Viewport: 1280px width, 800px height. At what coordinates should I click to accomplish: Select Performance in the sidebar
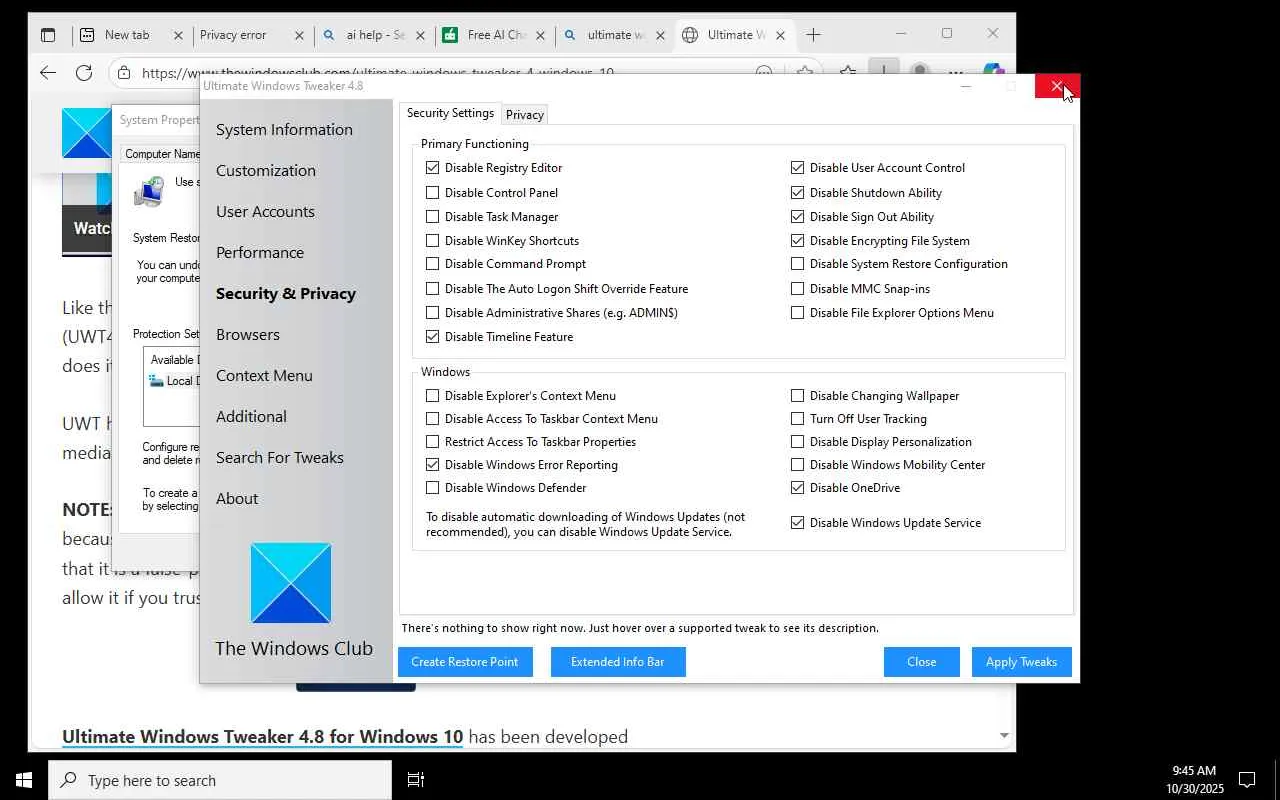tap(260, 253)
